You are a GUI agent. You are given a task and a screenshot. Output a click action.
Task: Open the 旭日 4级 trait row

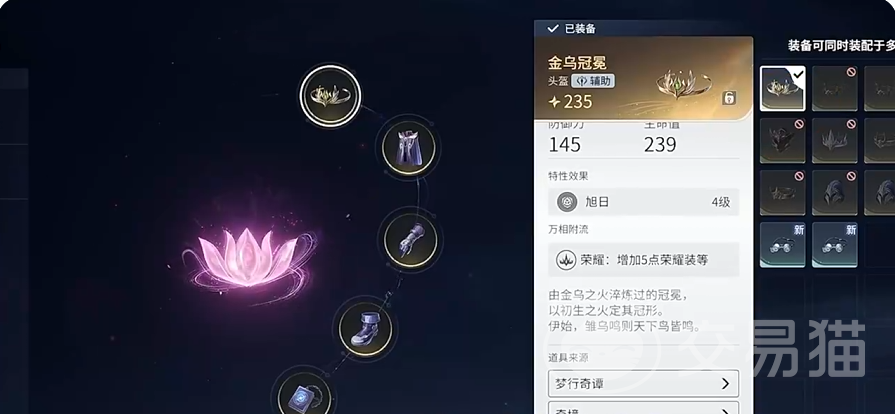643,202
